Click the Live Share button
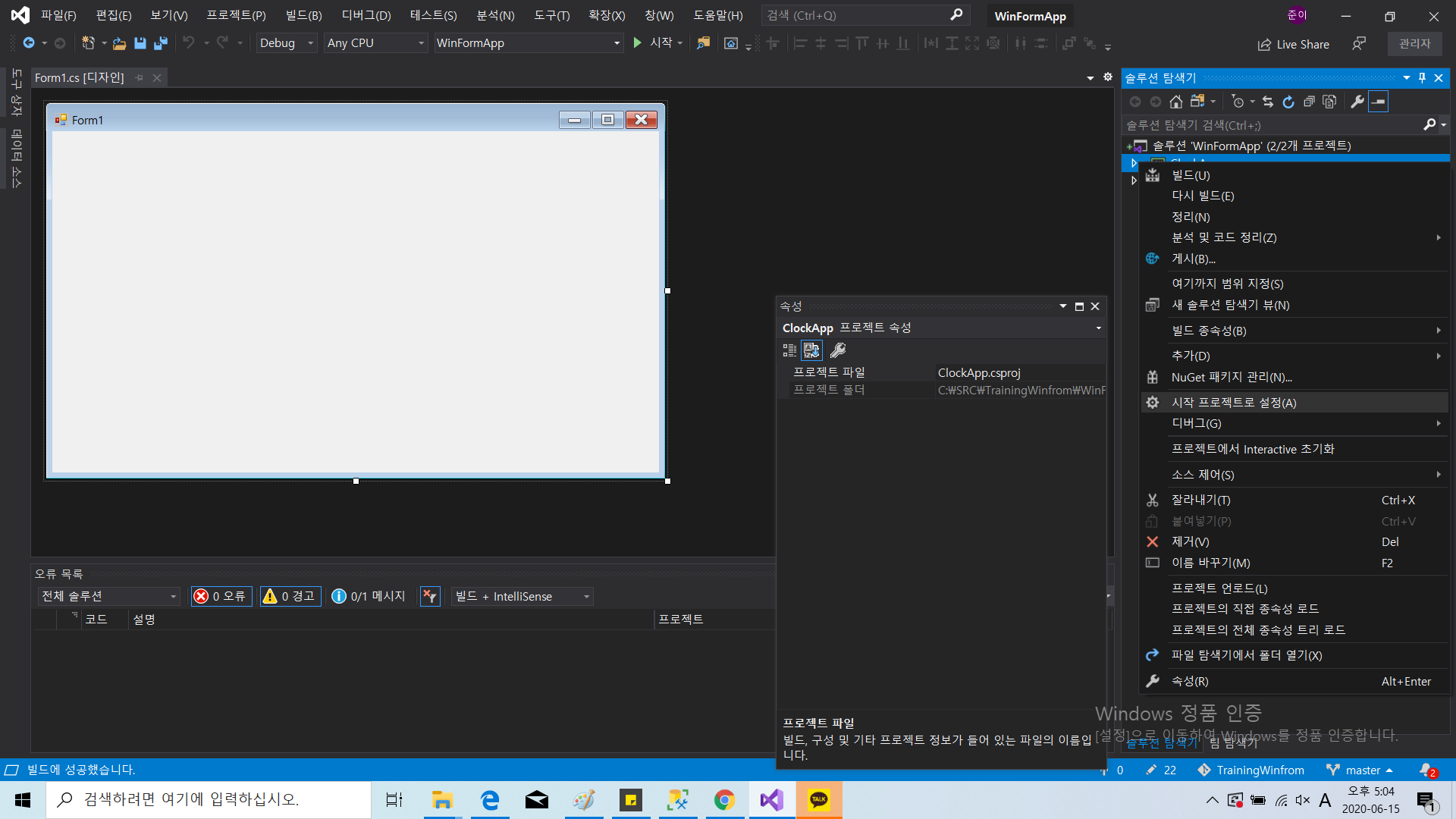 point(1293,45)
